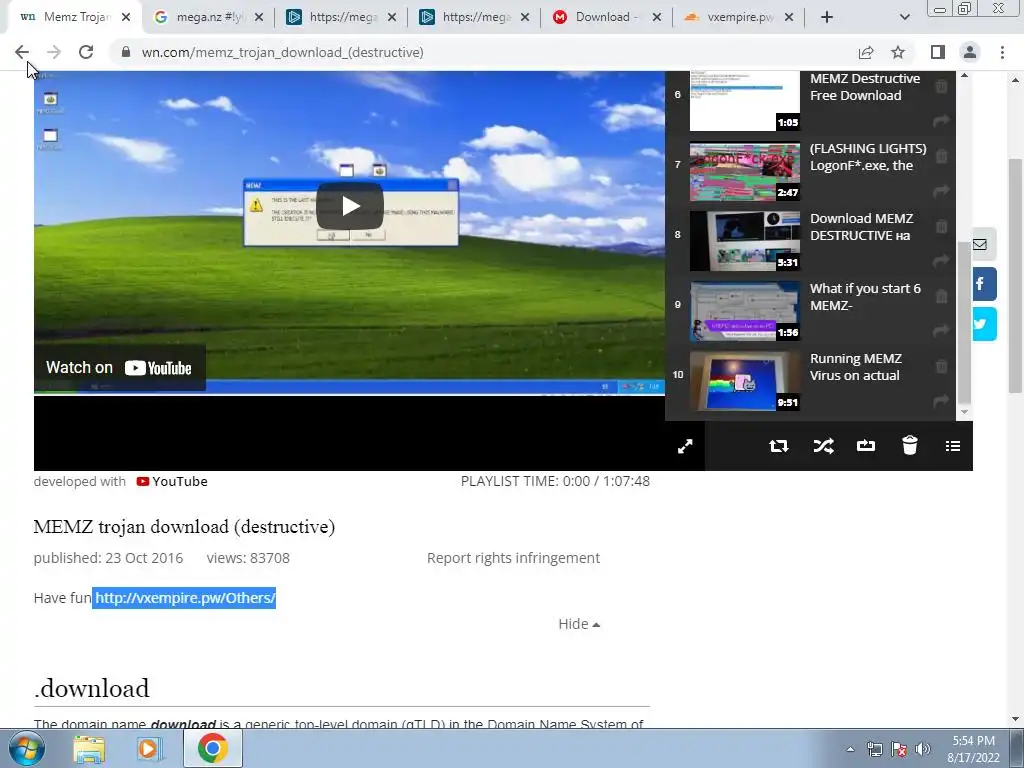Open the volume speaker tray icon
This screenshot has width=1024, height=768.
tap(923, 749)
